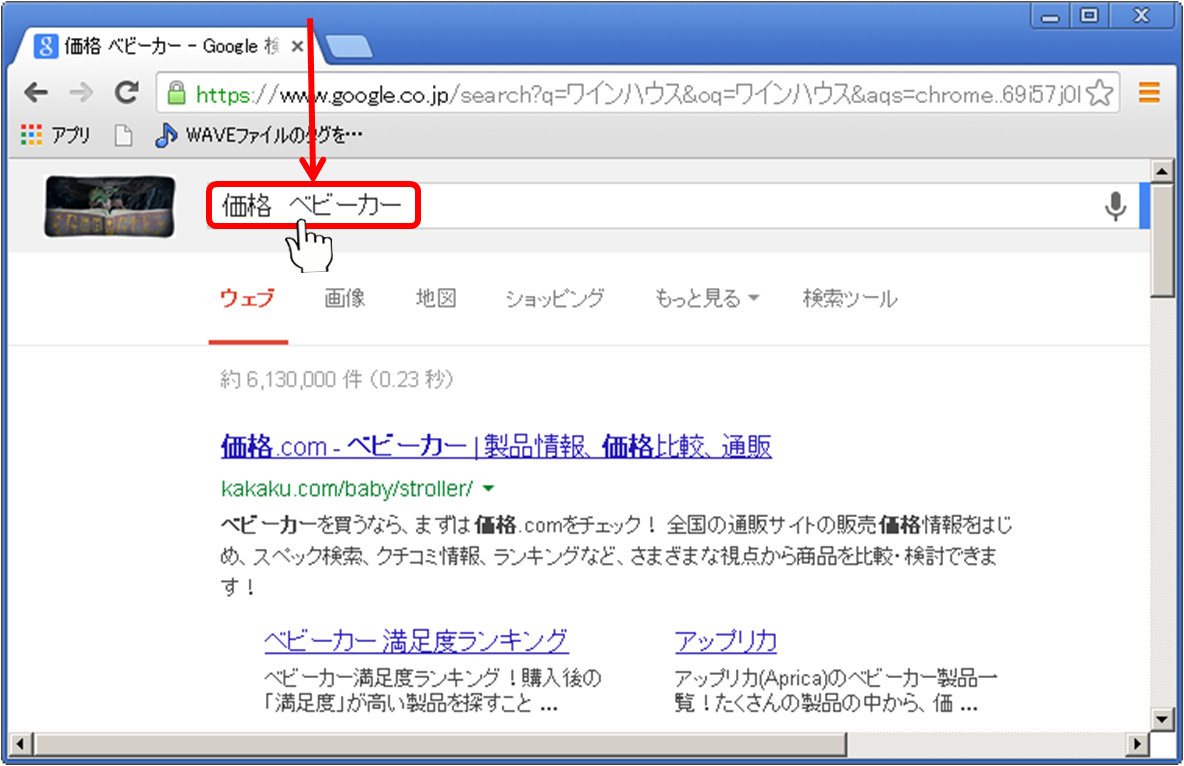Open the Chrome hamburger settings menu

coord(1148,92)
